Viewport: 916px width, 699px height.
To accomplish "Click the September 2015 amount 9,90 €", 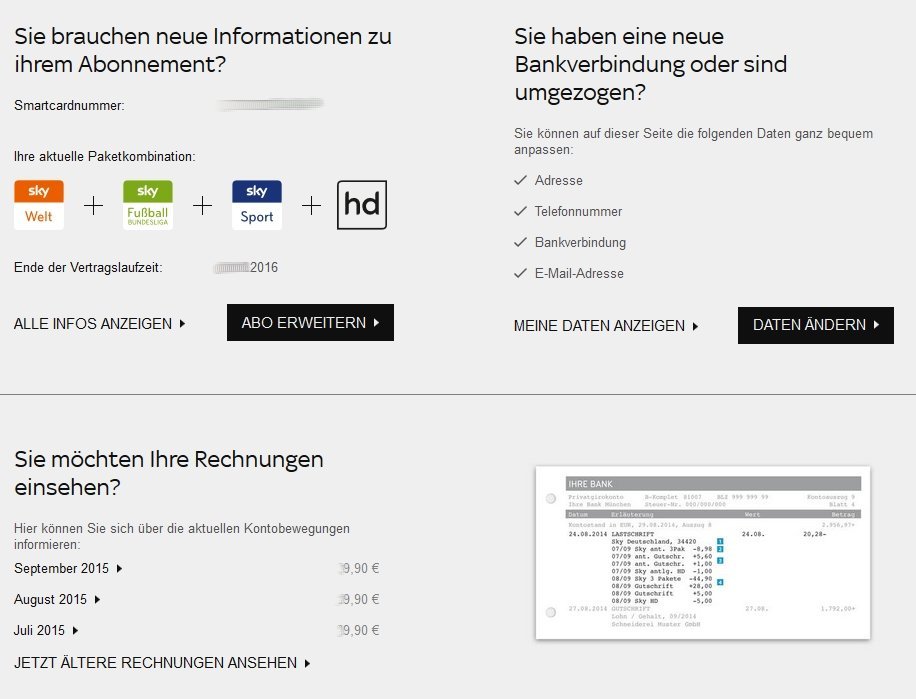I will (359, 568).
